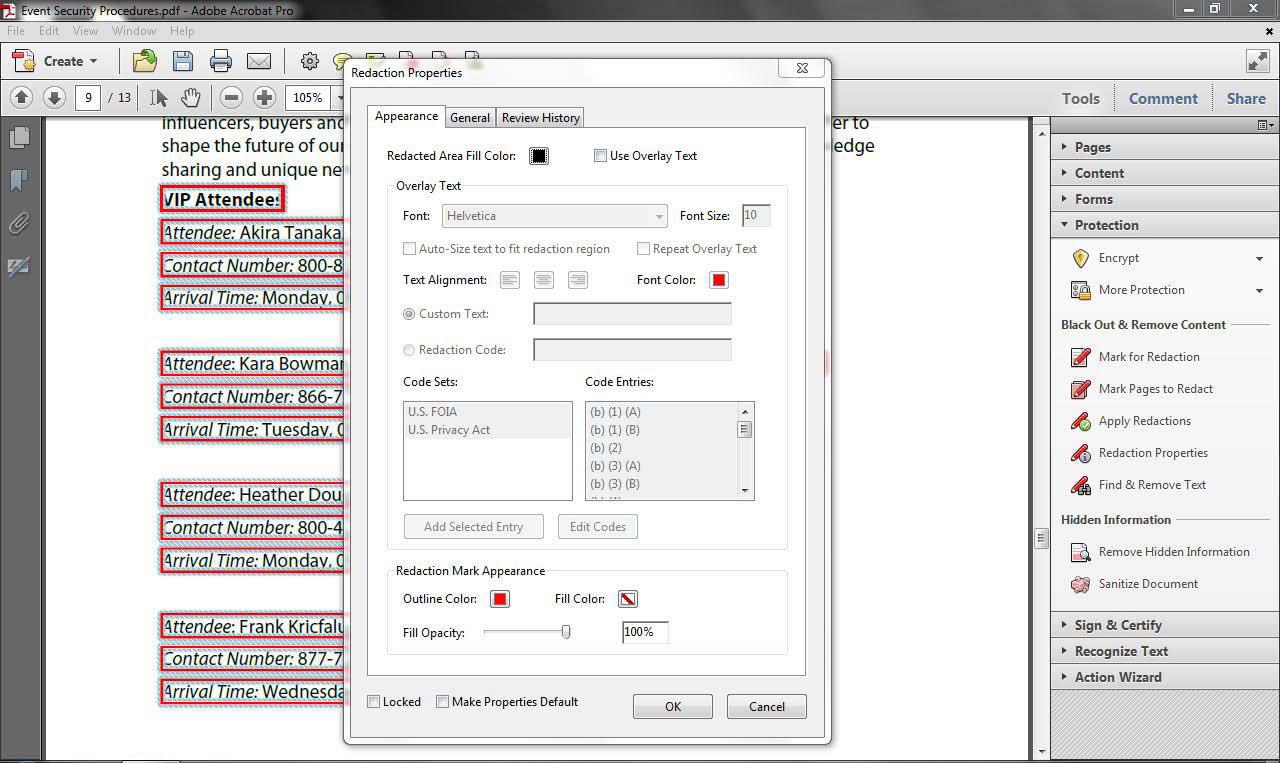Viewport: 1280px width, 763px height.
Task: Open the Helvetica font dropdown
Action: (554, 216)
